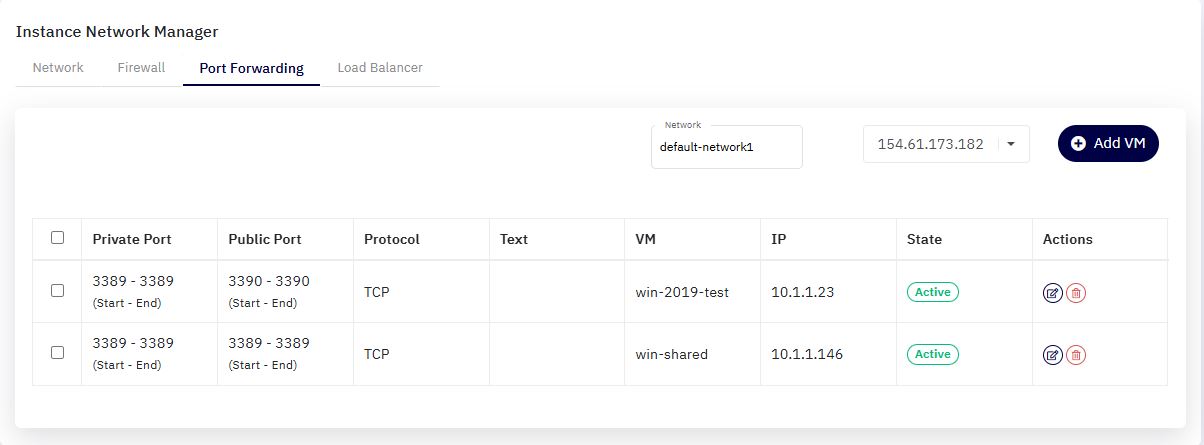Edit the win-2019-test port forwarding rule
This screenshot has height=445, width=1204.
click(1052, 293)
